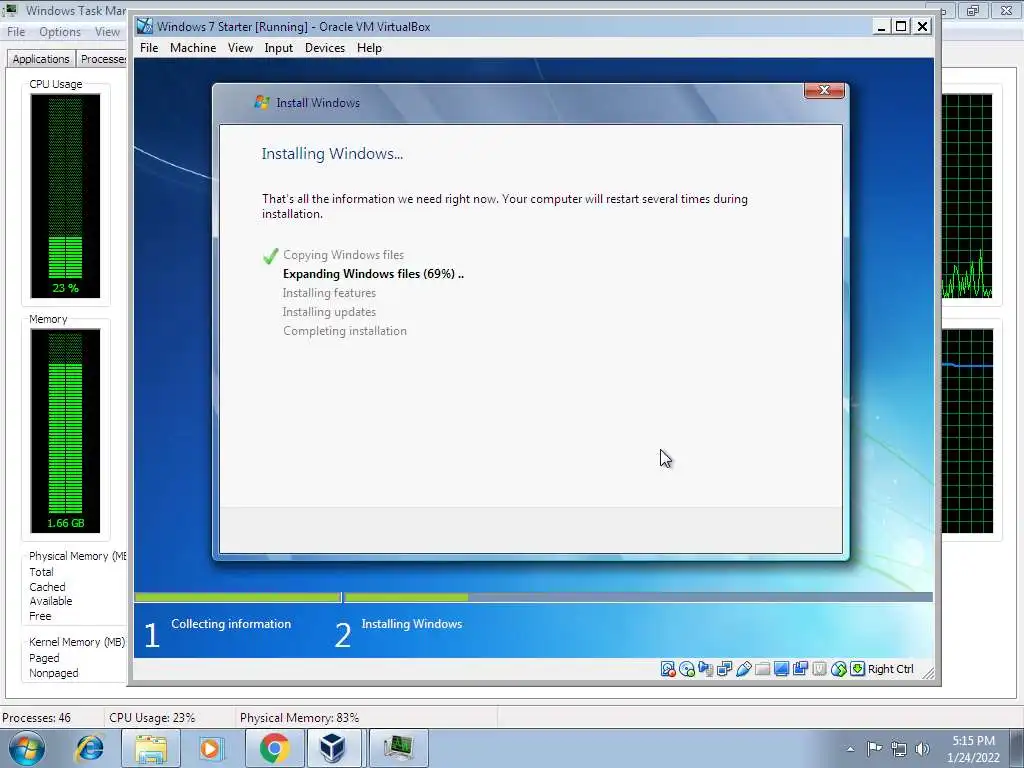
Task: Click the volume speaker tray icon
Action: tap(922, 748)
